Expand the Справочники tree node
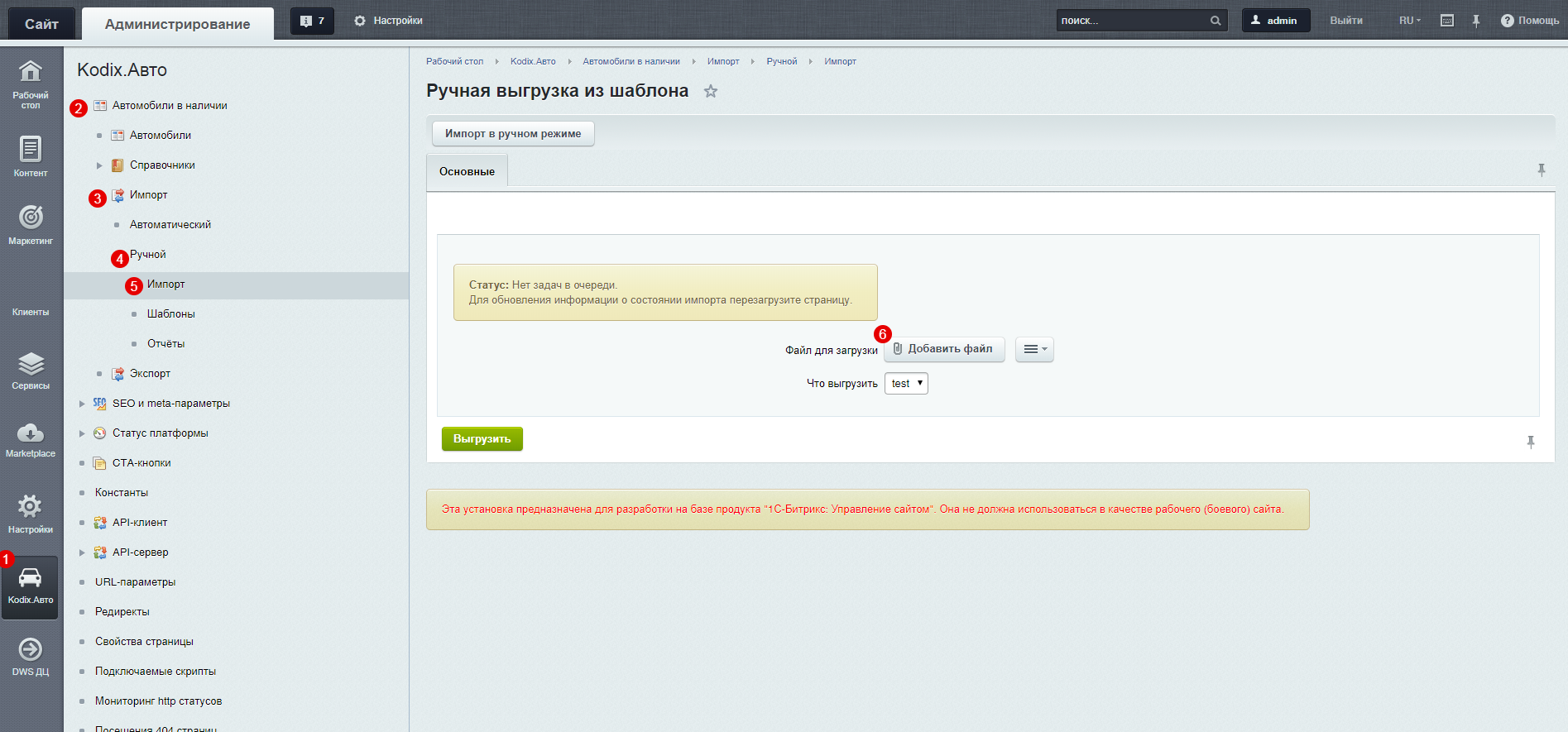 [x=99, y=165]
